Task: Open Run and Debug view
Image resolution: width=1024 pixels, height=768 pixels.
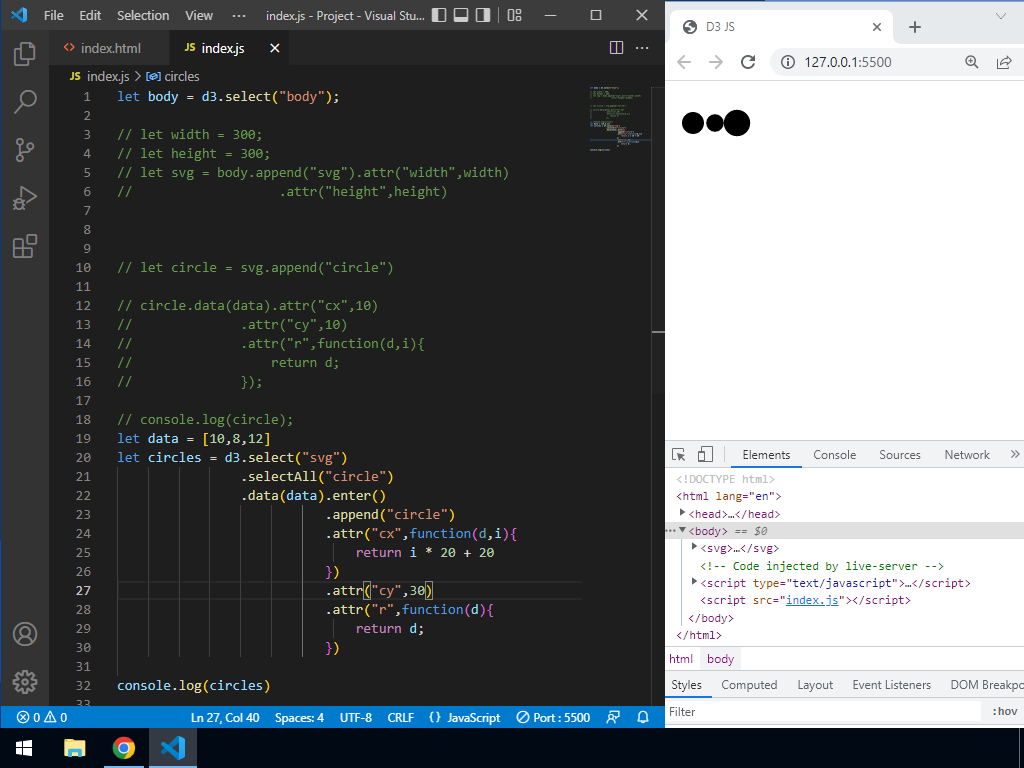Action: (x=25, y=198)
